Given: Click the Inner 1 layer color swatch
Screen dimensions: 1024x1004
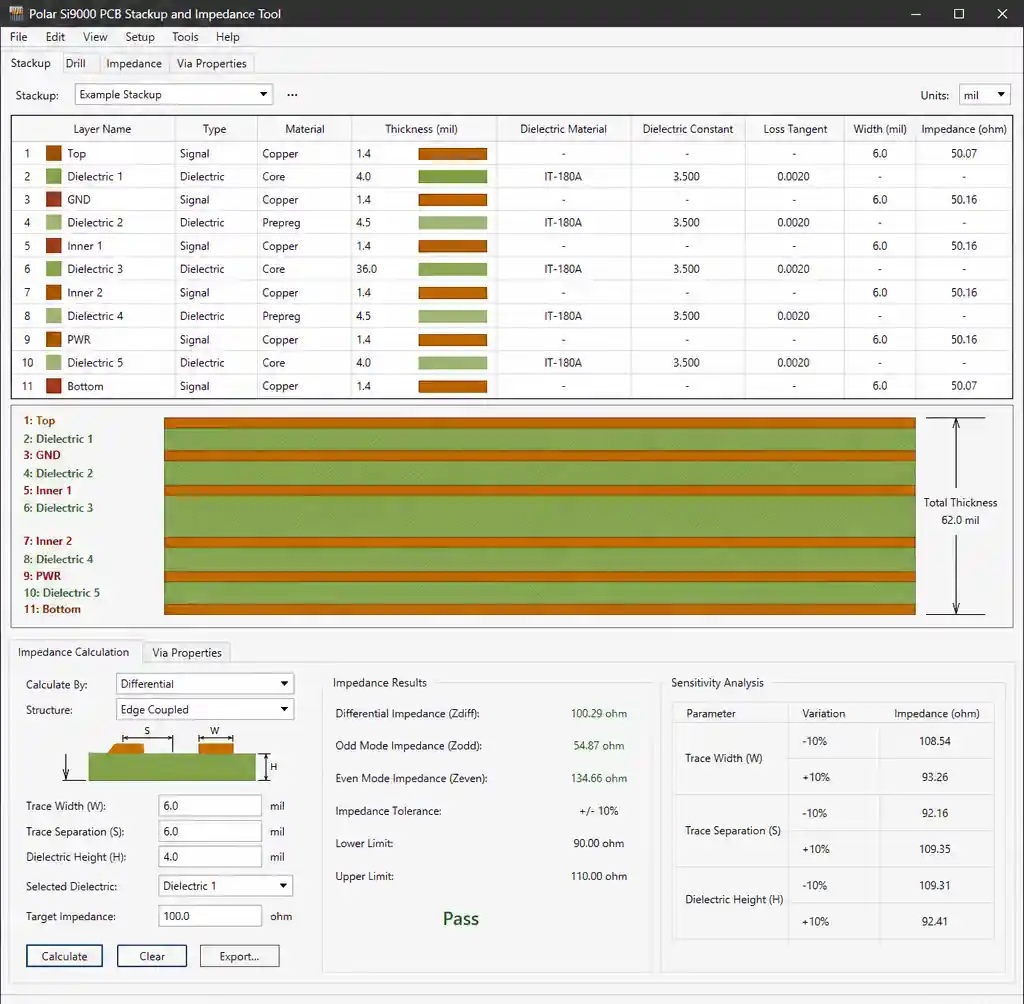Looking at the screenshot, I should pos(54,246).
